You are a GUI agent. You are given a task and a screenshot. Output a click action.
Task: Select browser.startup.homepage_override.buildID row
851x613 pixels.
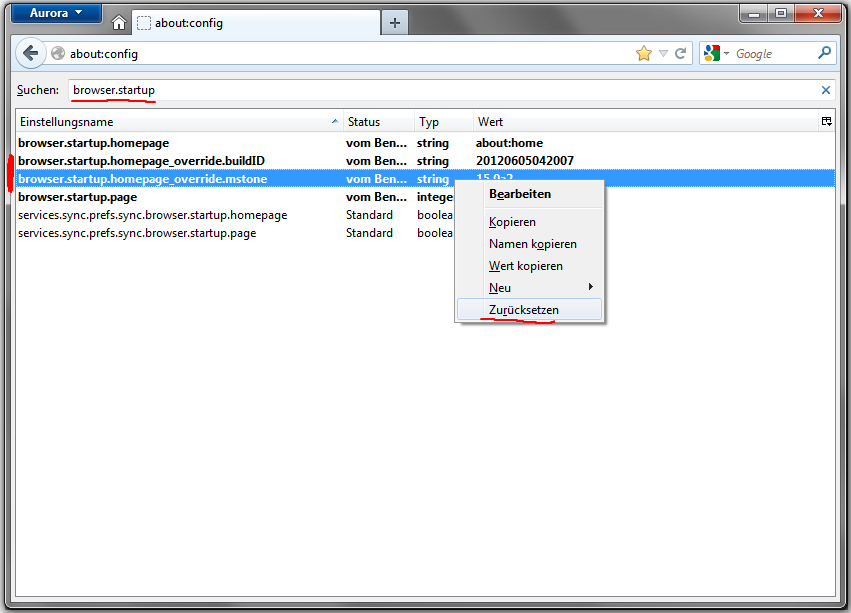[x=426, y=161]
